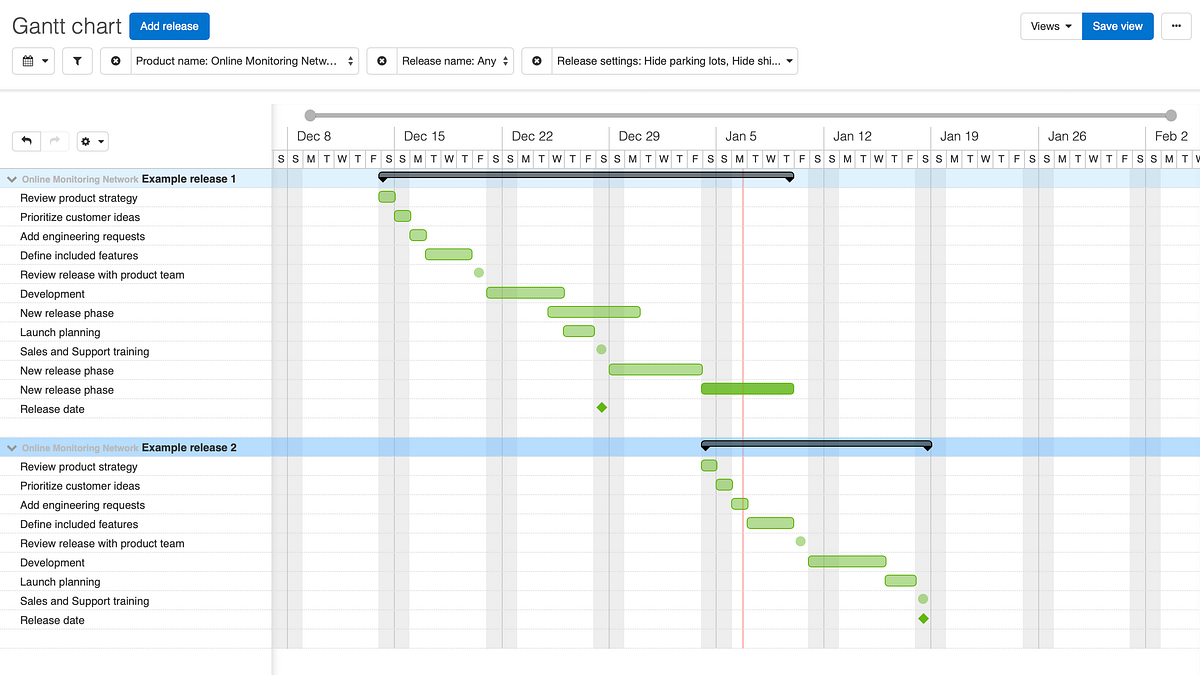The image size is (1200, 675).
Task: Open the Views dropdown
Action: point(1050,26)
